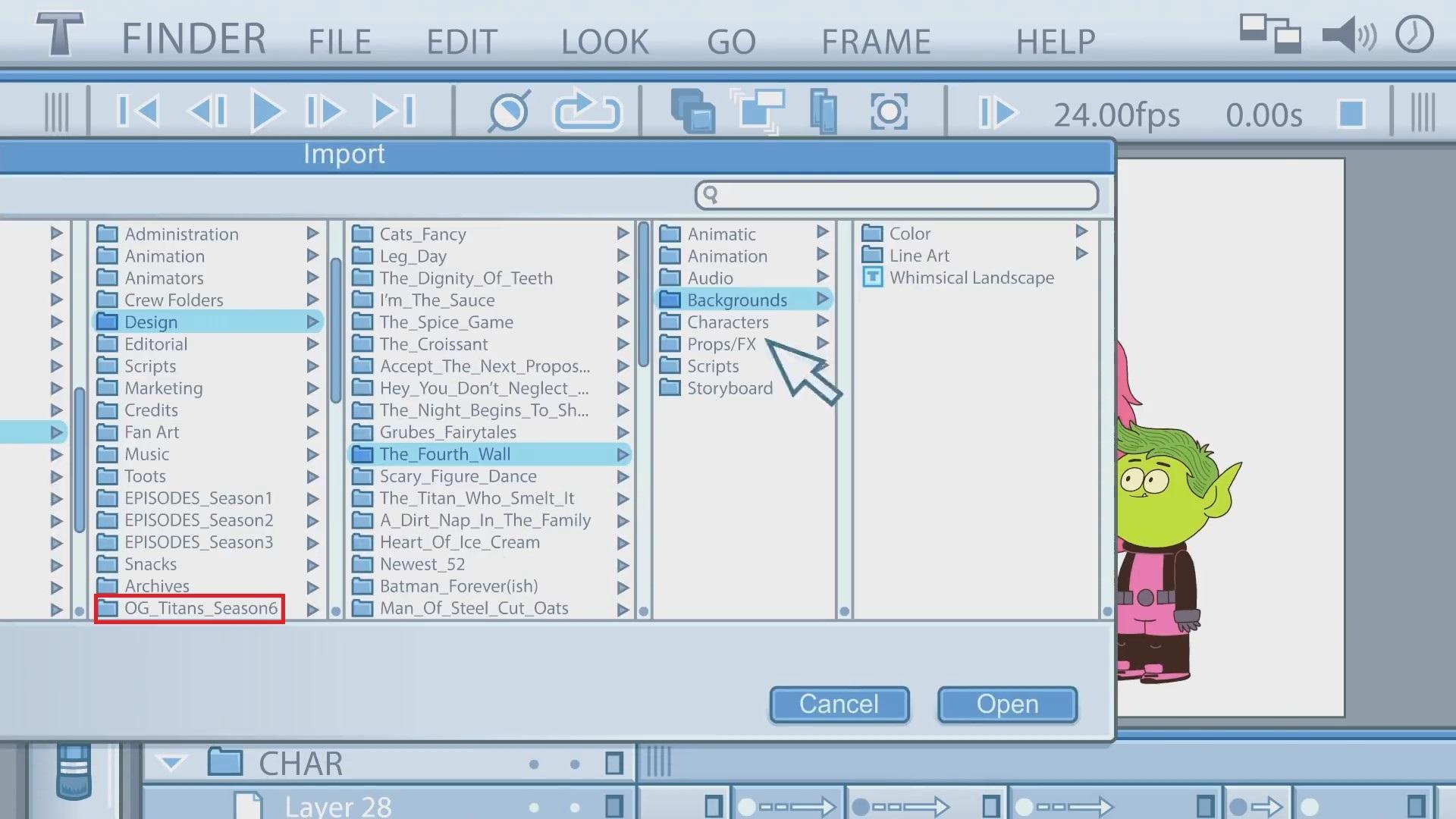Open the FINDER menu
The width and height of the screenshot is (1456, 819).
(194, 39)
